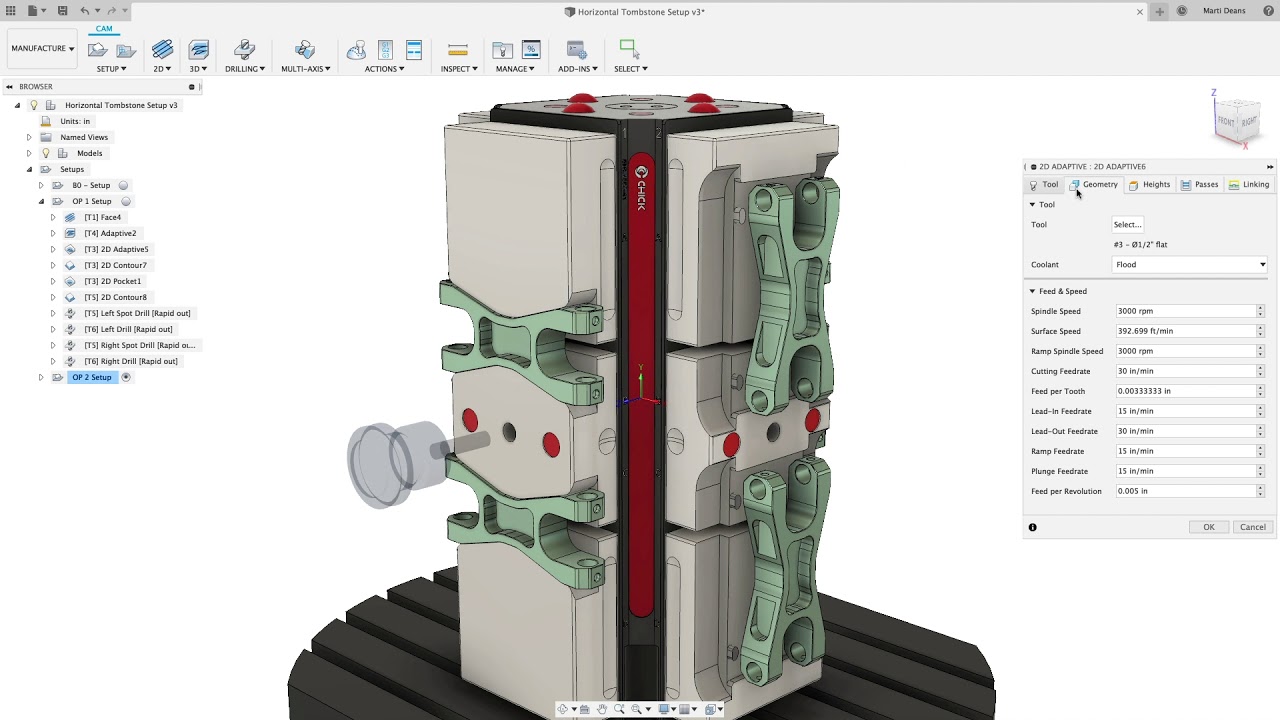Switch to the Geometry tab
Viewport: 1280px width, 720px height.
point(1094,185)
